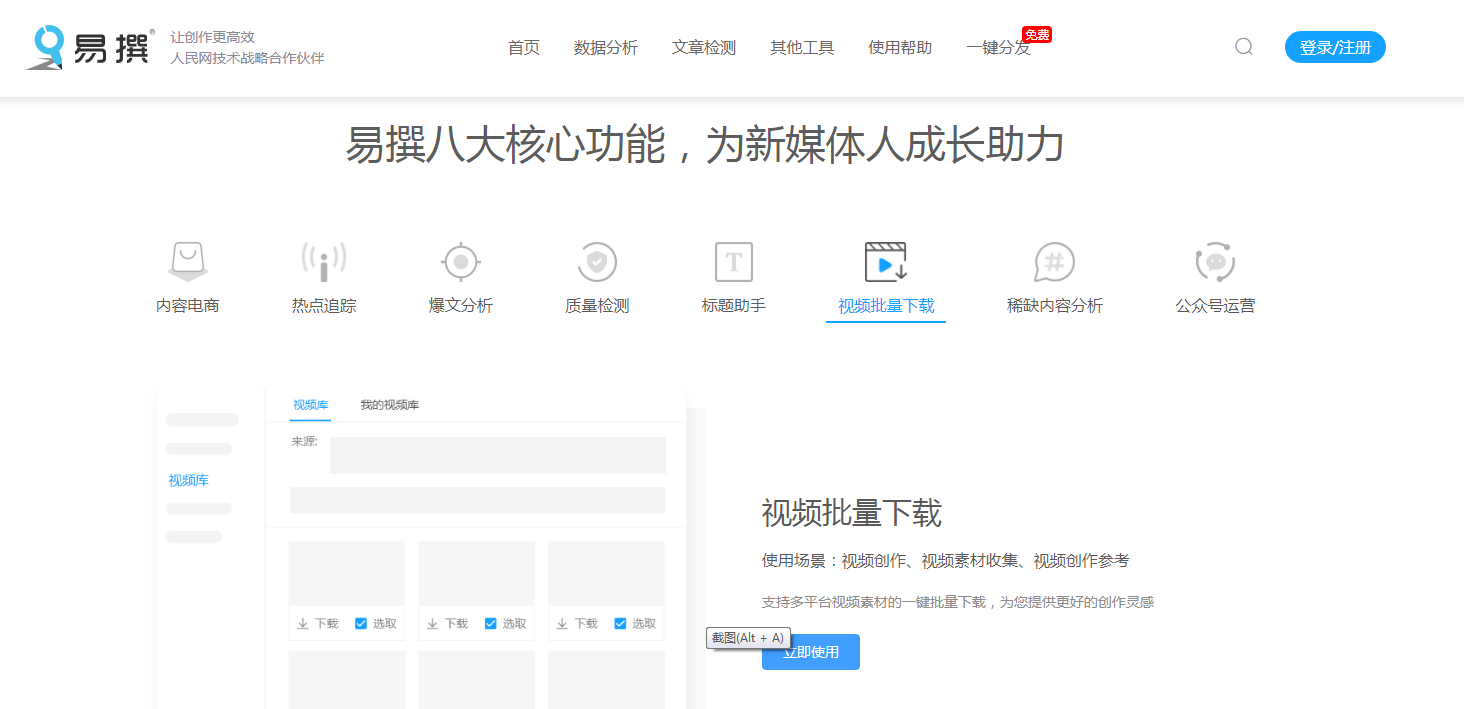Open the 使用帮助 menu
Image resolution: width=1464 pixels, height=709 pixels.
pos(900,48)
